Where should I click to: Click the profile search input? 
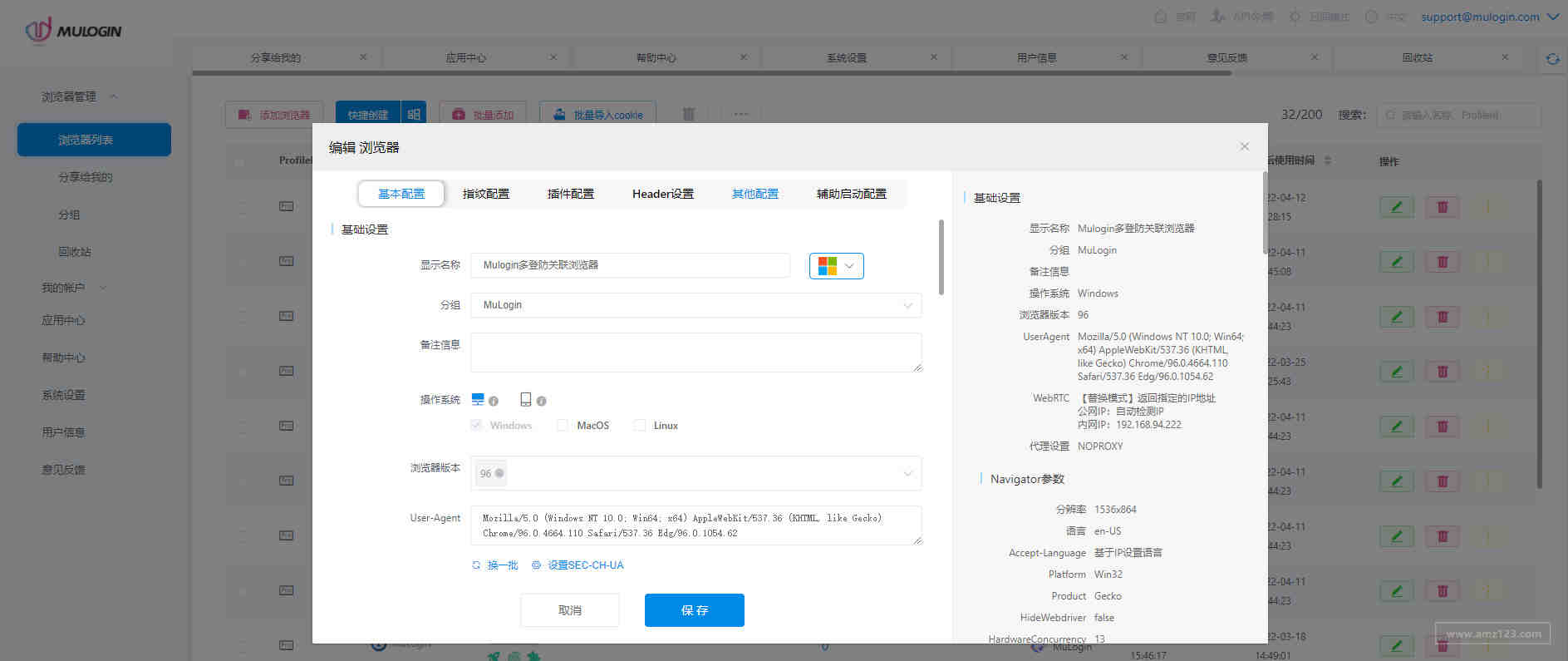pyautogui.click(x=1459, y=115)
